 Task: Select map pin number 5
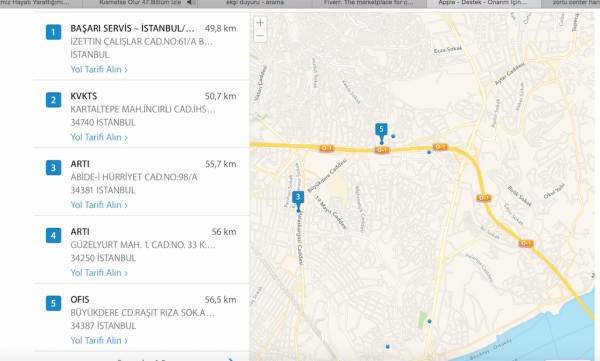pos(381,133)
